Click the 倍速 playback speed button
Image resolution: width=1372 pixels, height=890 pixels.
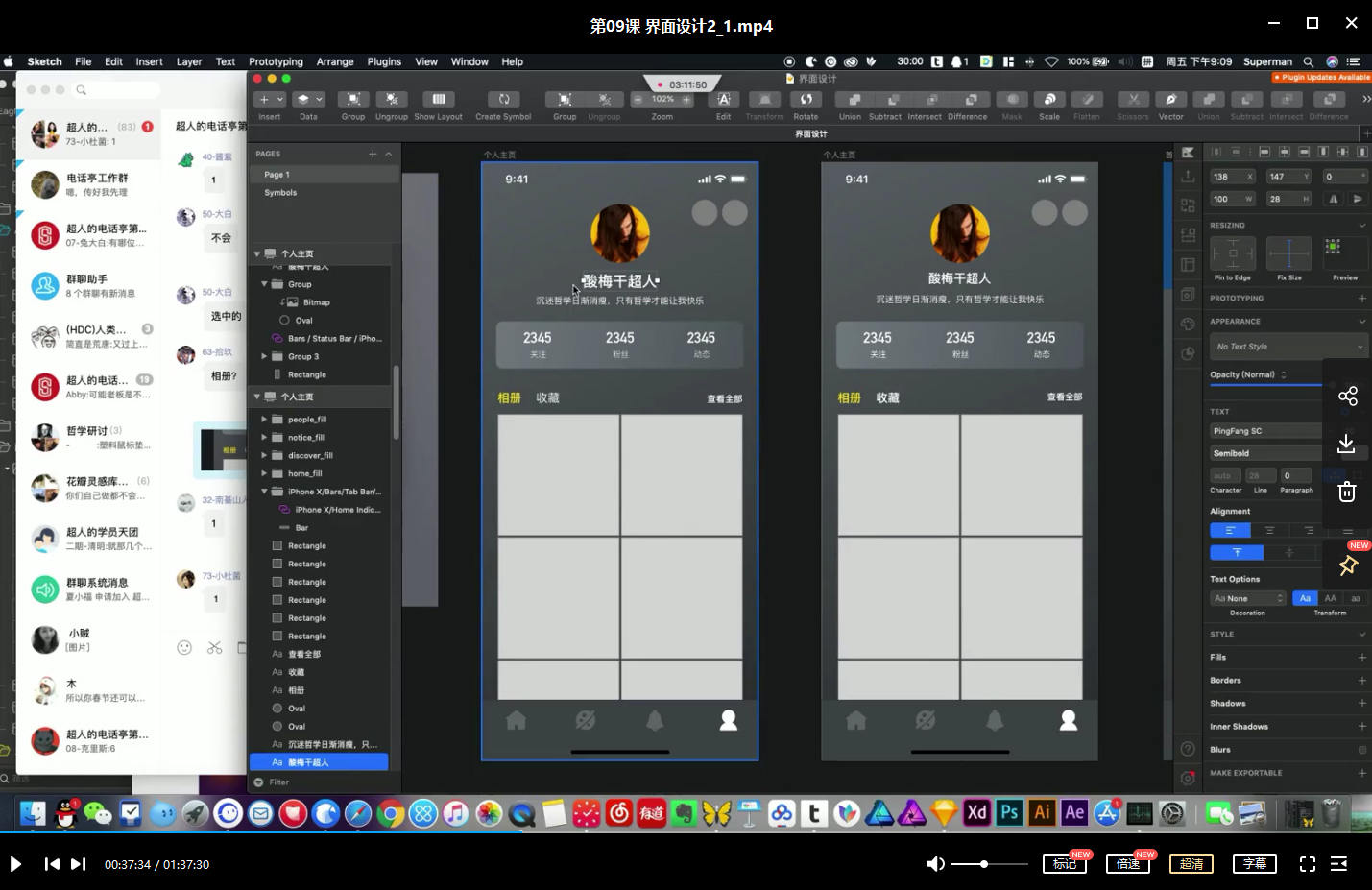tap(1128, 864)
